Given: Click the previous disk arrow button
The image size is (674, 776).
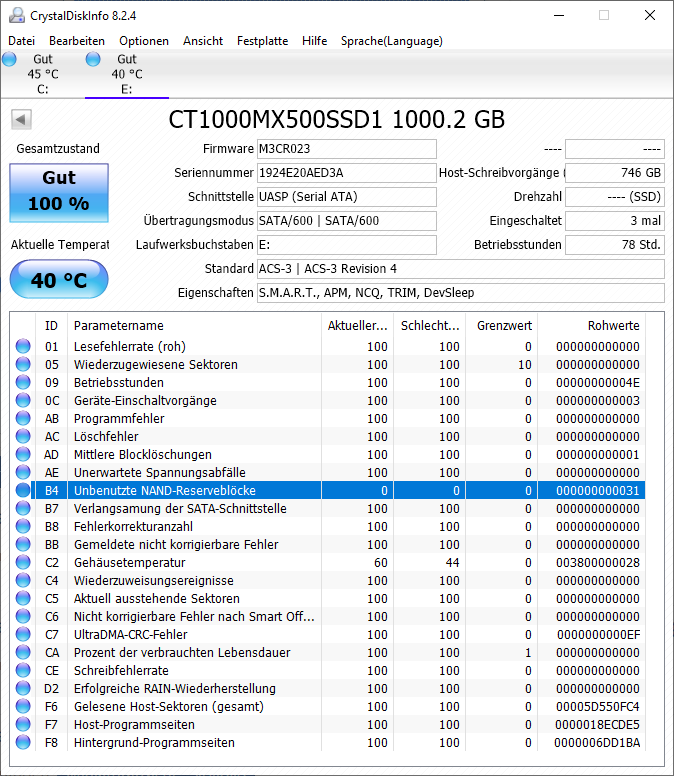Looking at the screenshot, I should point(21,119).
